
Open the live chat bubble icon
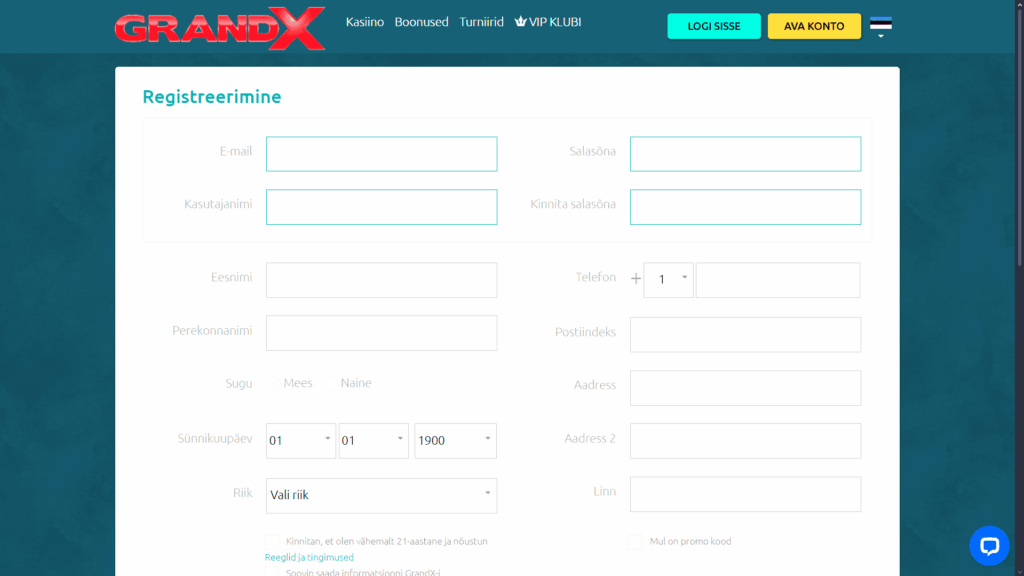coord(989,546)
